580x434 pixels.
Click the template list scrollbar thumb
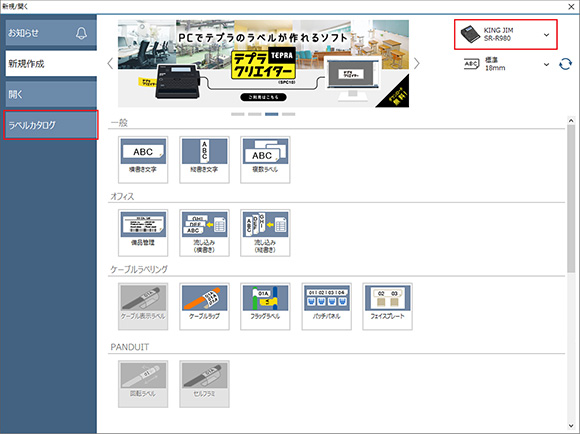tap(571, 199)
